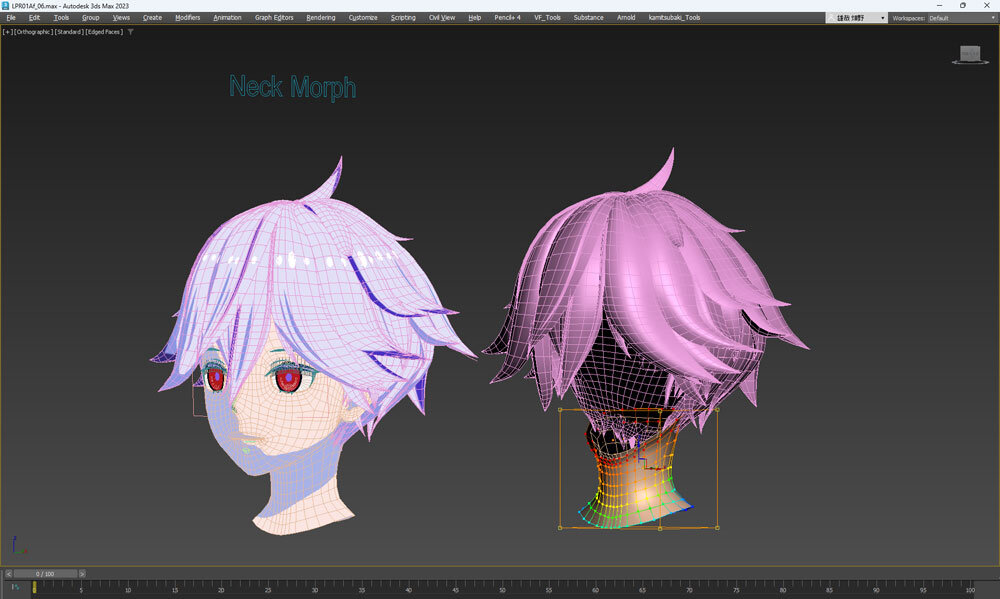Click frame 75 on the track bar
The height and width of the screenshot is (599, 1000).
(736, 588)
